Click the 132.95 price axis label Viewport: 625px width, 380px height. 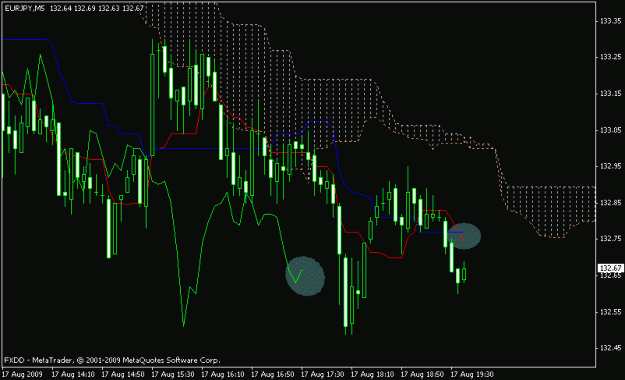[x=611, y=166]
